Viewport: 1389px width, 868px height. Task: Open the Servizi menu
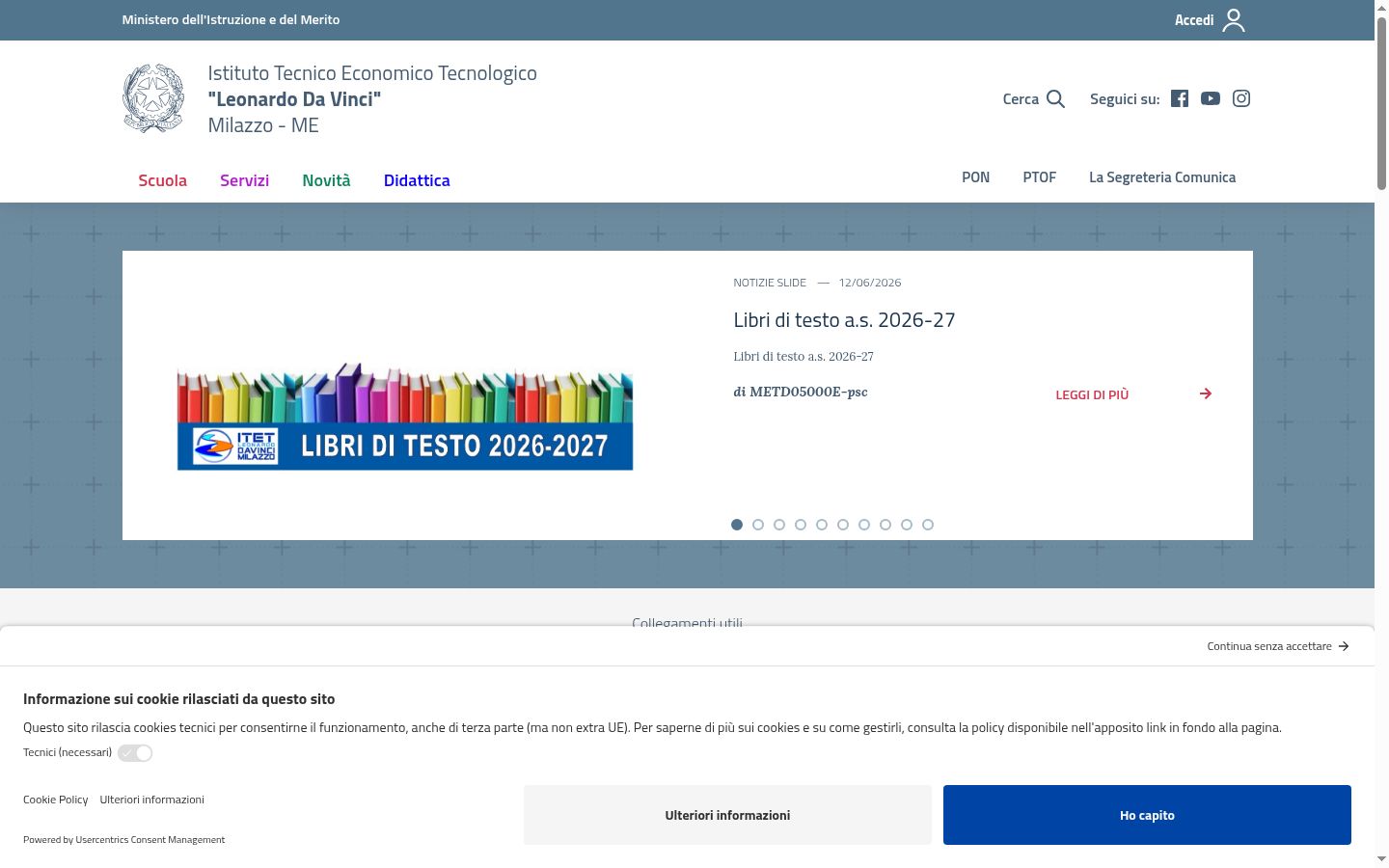click(244, 180)
